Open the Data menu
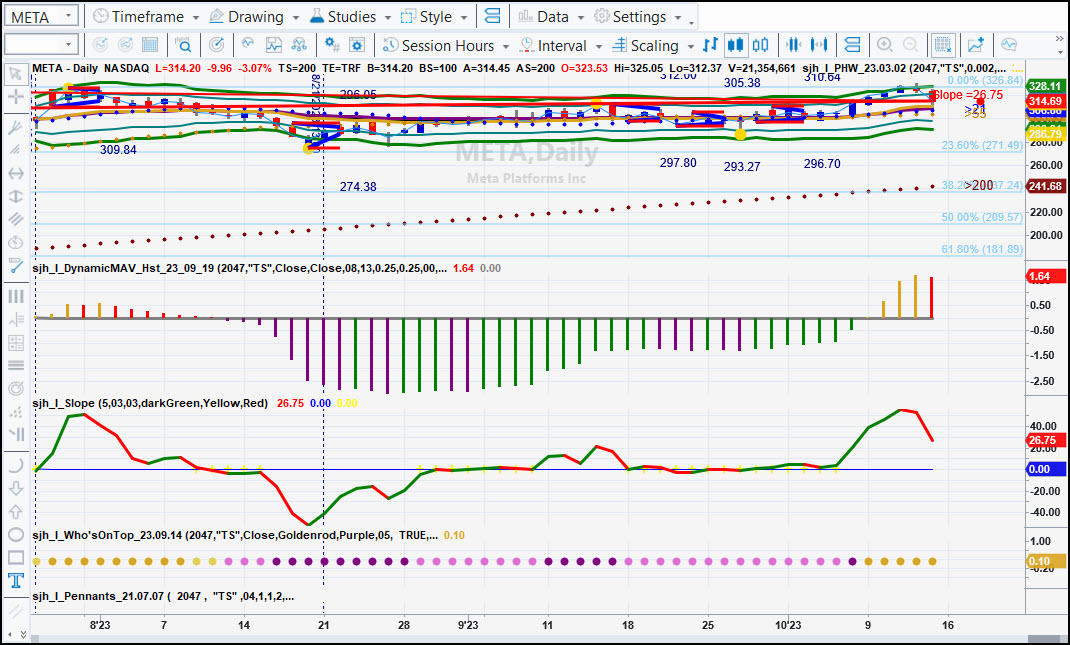 [551, 16]
